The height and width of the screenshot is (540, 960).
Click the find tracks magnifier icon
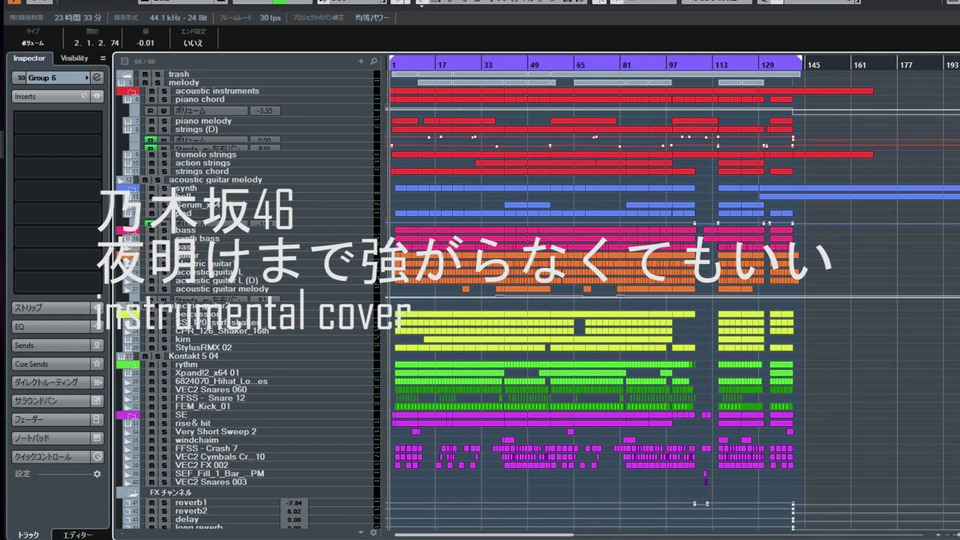click(373, 61)
